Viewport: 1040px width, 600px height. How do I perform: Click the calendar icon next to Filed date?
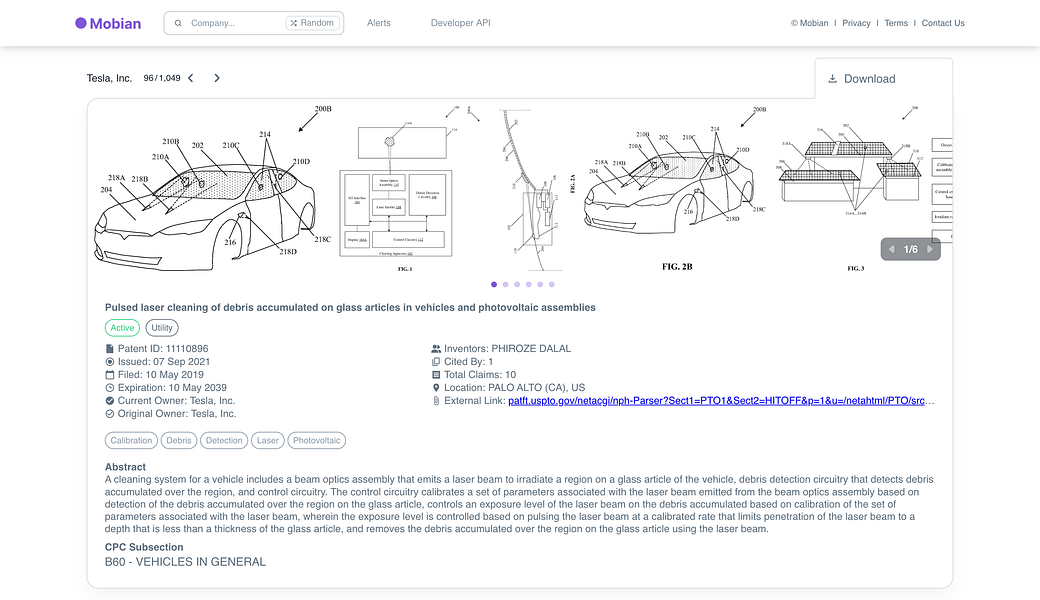[110, 374]
